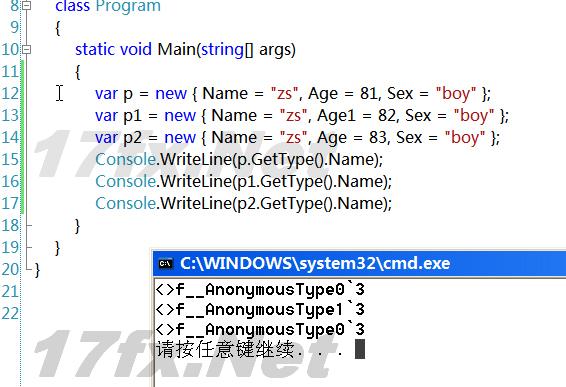Select the cmd.exe title bar

pos(360,264)
